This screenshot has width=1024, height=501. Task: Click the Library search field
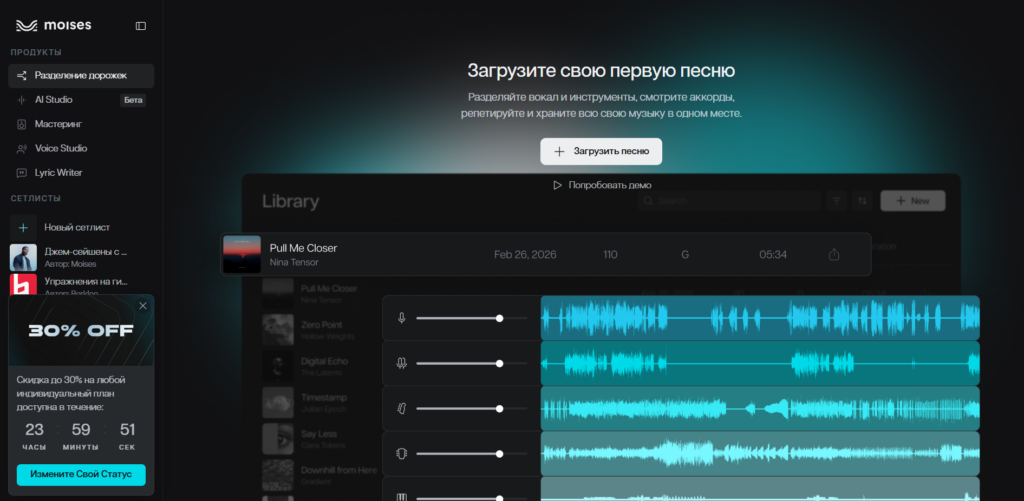click(x=729, y=201)
